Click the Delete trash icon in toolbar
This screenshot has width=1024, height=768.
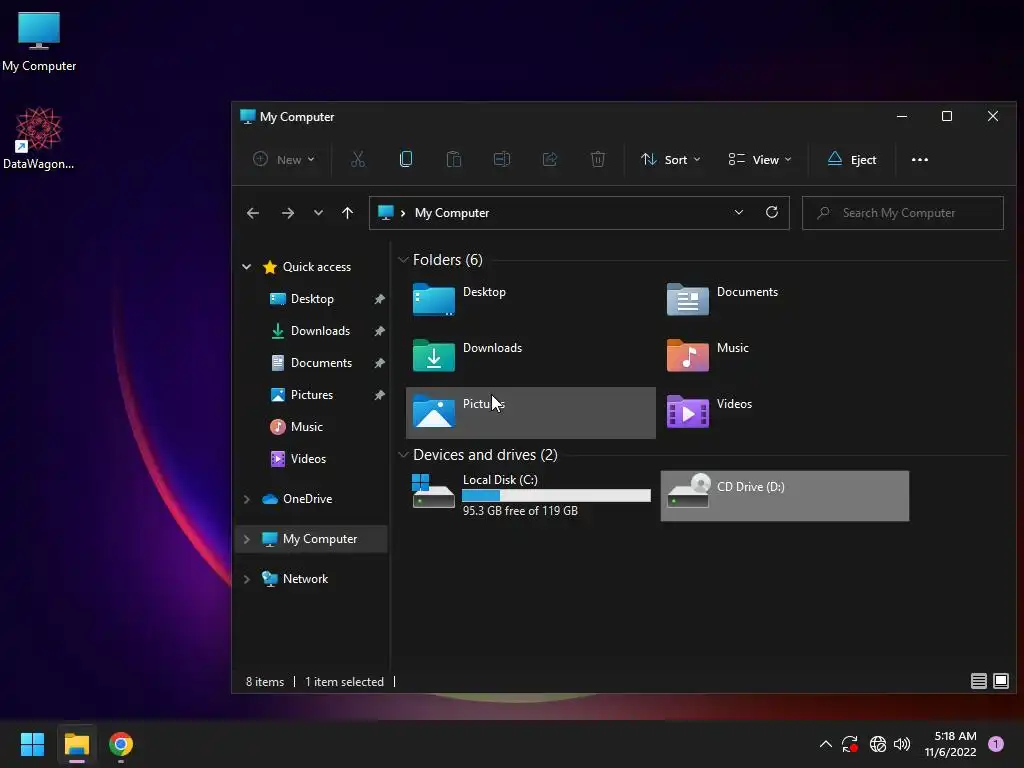598,159
